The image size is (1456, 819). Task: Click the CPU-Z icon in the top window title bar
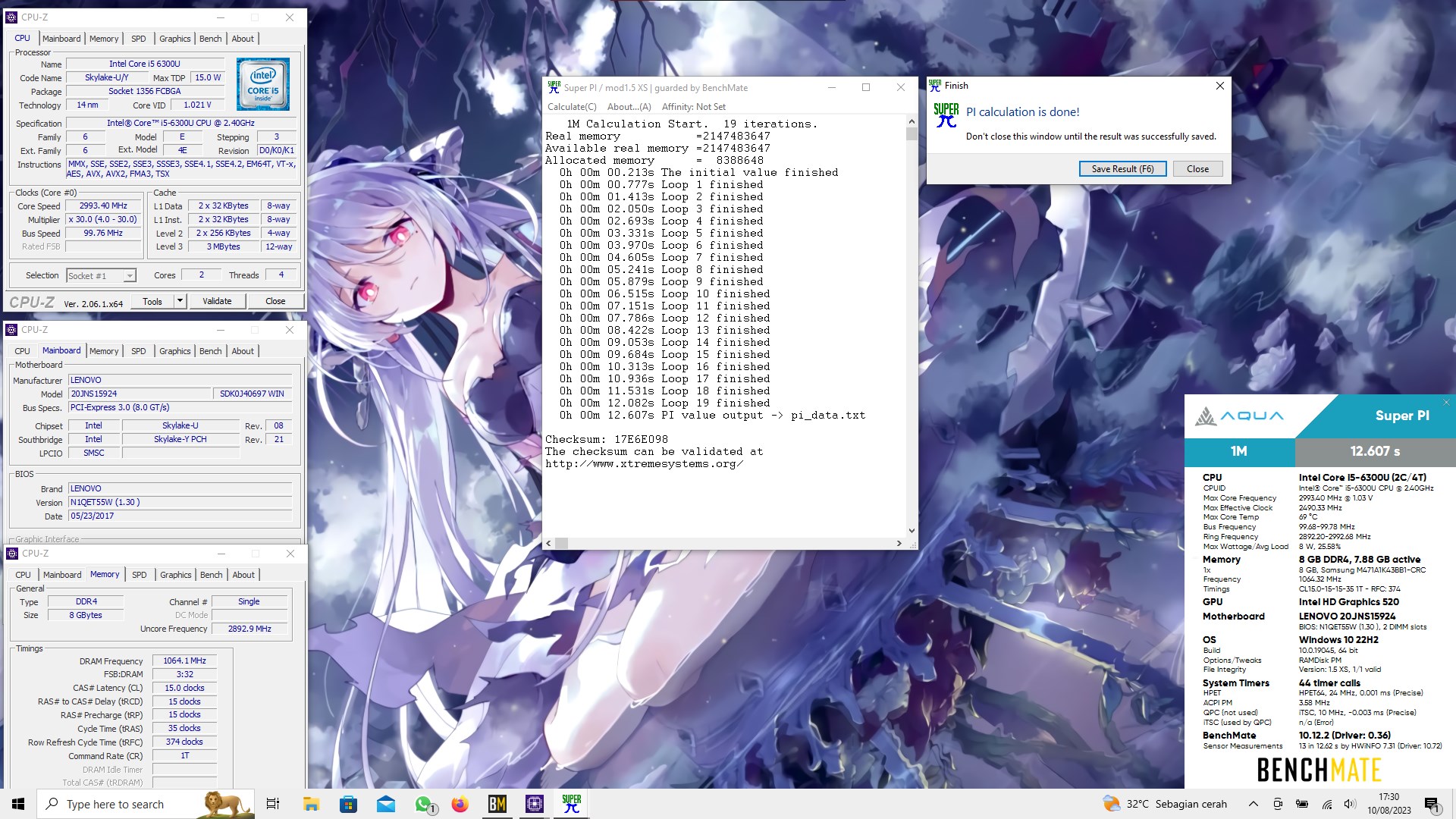tap(11, 17)
